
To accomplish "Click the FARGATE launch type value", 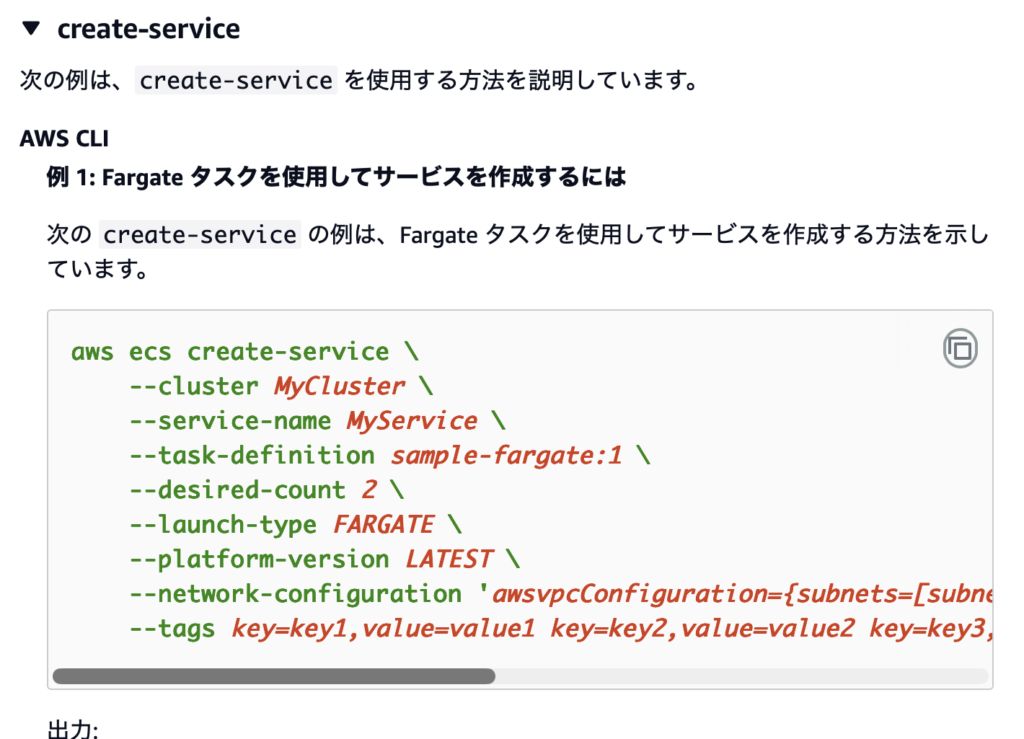I will tap(384, 525).
